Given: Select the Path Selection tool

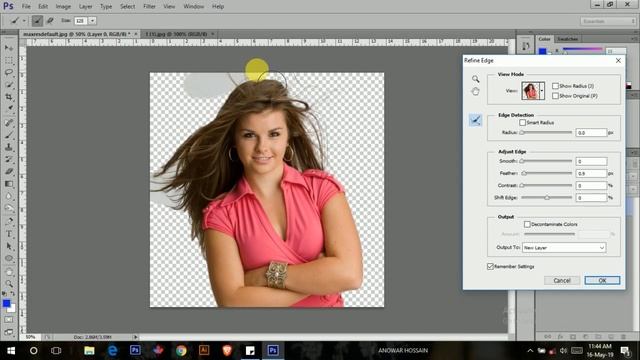Looking at the screenshot, I should pos(9,247).
